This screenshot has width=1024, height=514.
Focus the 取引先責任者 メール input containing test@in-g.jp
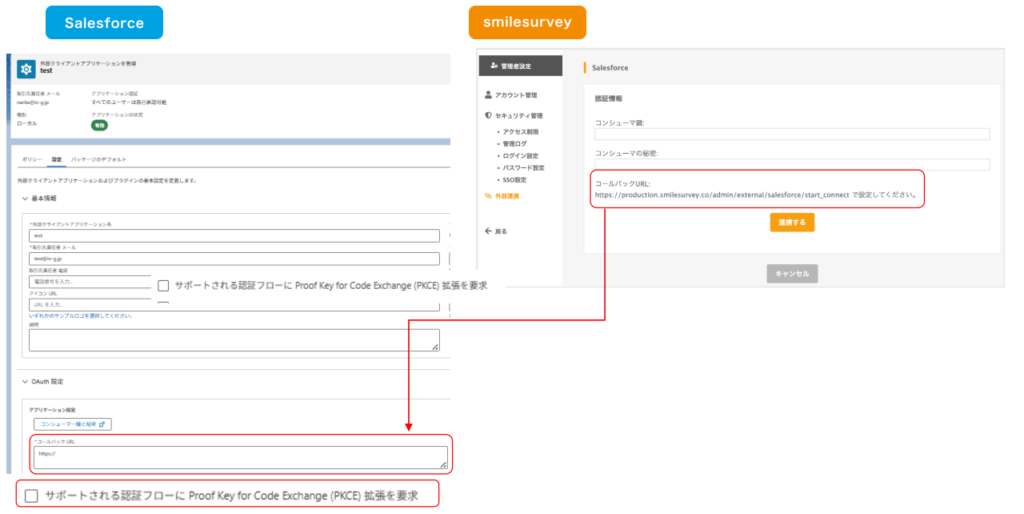[x=234, y=259]
